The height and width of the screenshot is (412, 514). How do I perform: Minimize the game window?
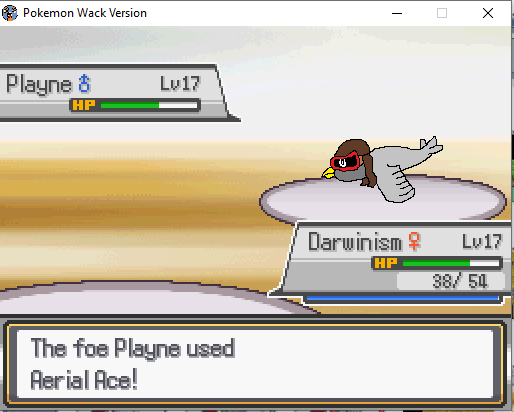point(397,13)
